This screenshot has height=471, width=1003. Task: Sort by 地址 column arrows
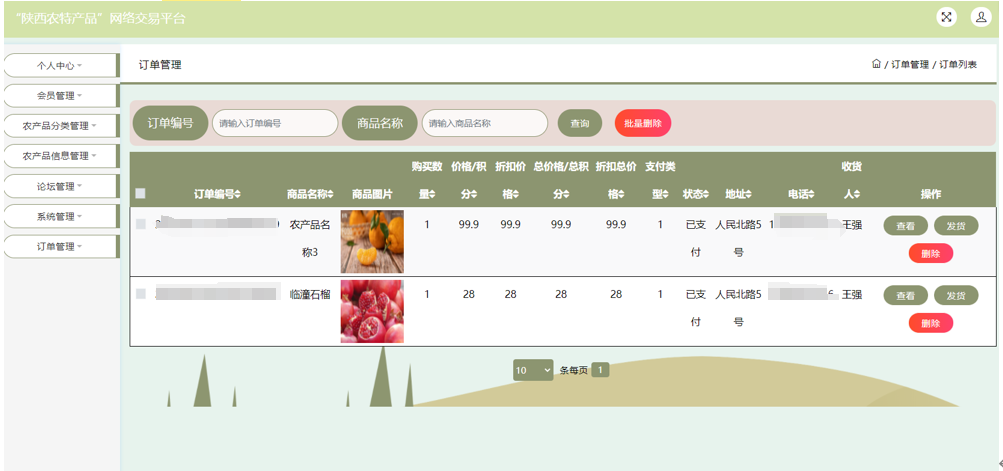click(x=748, y=195)
